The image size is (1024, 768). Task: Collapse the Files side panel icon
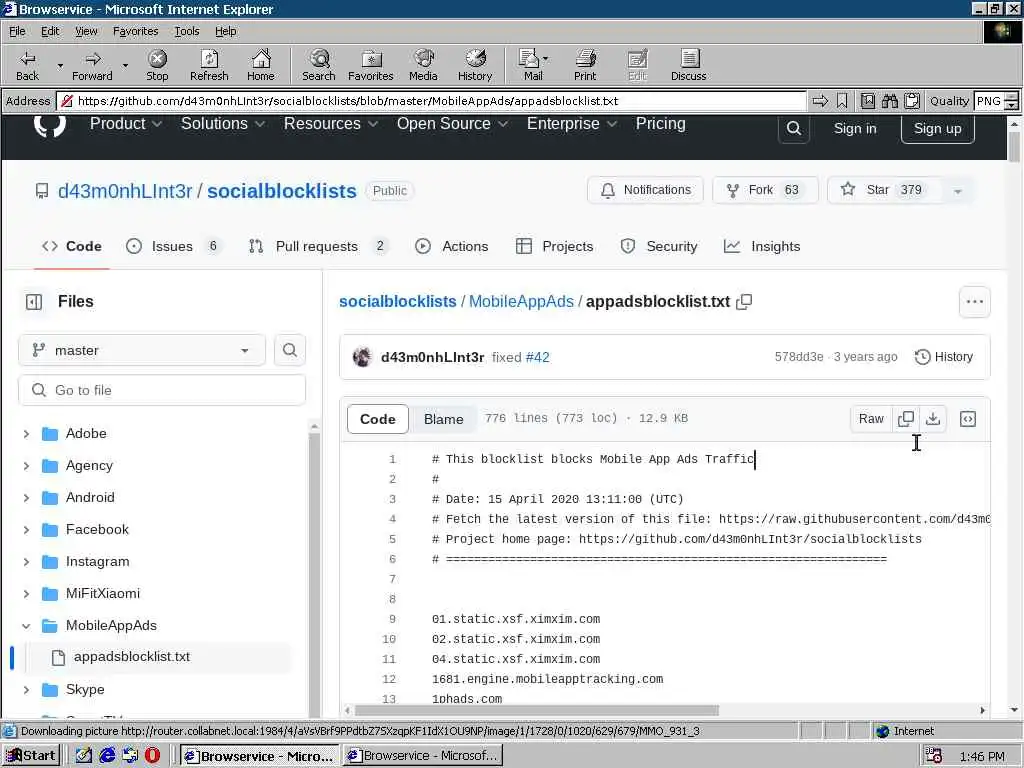pos(33,302)
